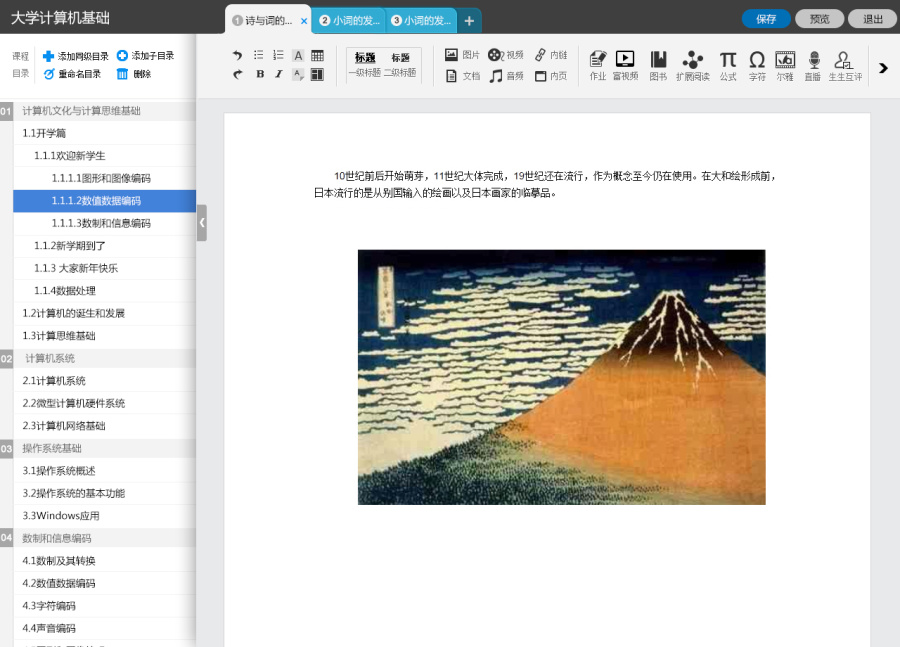This screenshot has height=647, width=900.
Task: Open the font style A icon
Action: pyautogui.click(x=298, y=56)
